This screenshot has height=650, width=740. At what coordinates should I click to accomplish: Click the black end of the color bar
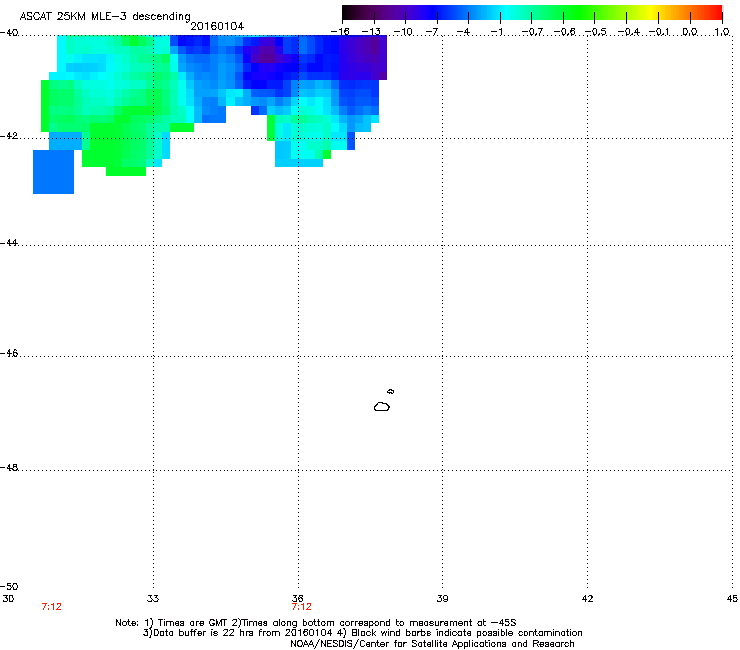point(349,12)
